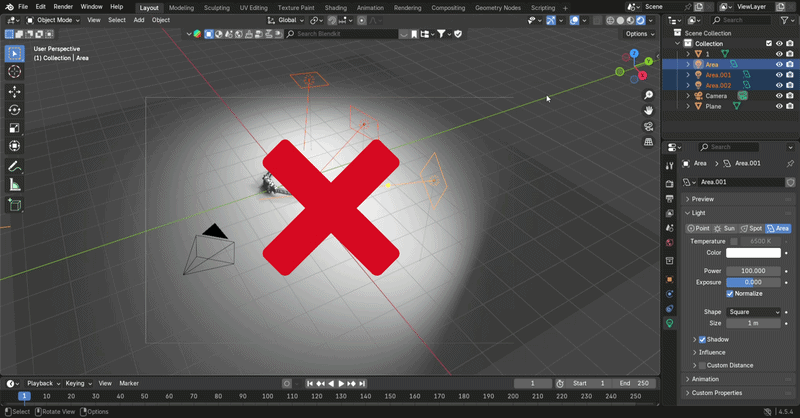The image size is (800, 418).
Task: Select the Rotate tool
Action: point(14,110)
